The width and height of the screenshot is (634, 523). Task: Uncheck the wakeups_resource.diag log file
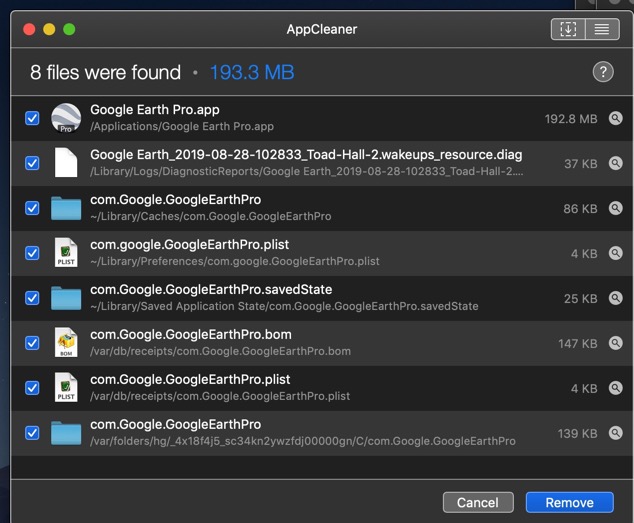[x=32, y=163]
